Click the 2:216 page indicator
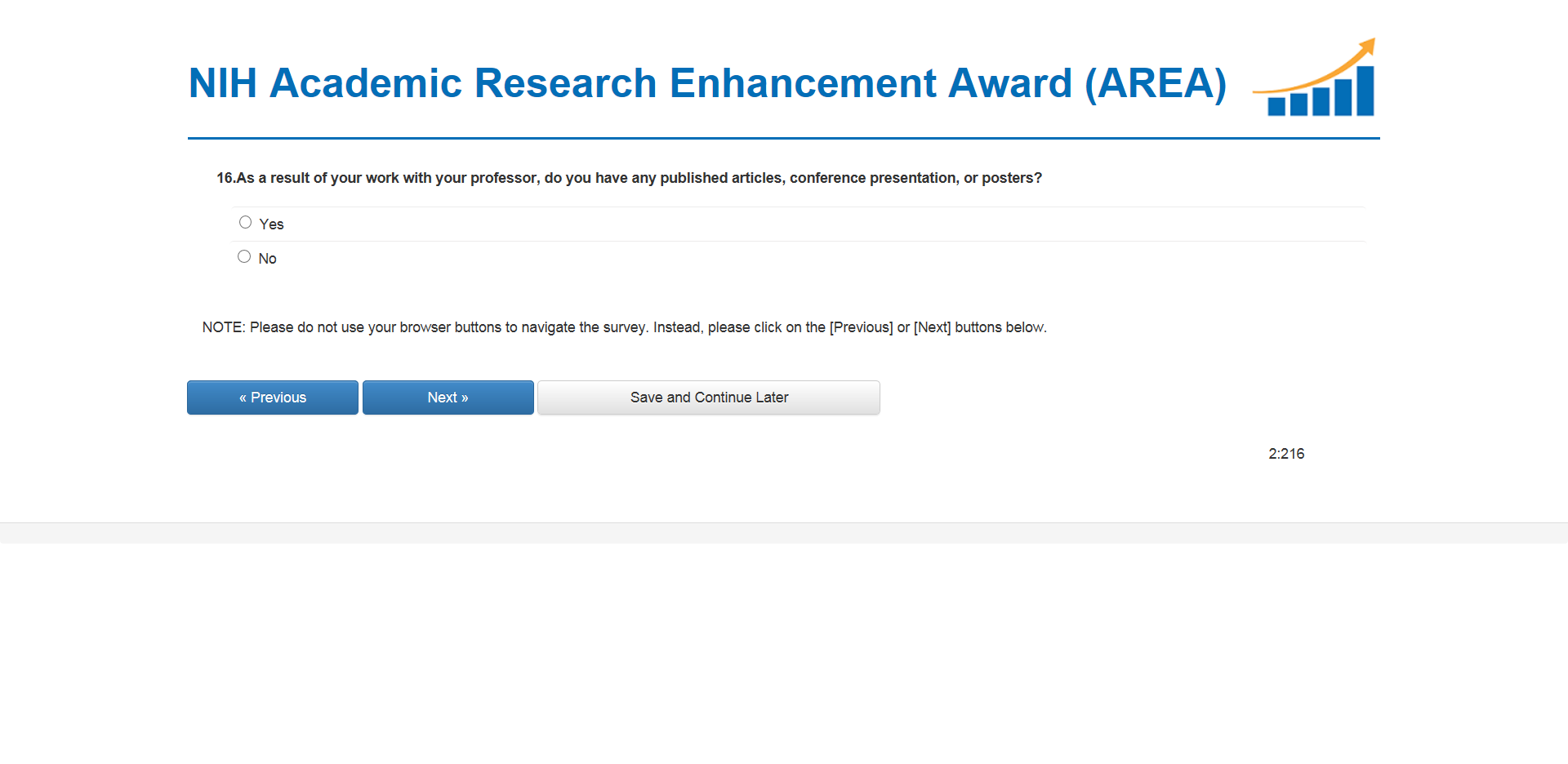1568x764 pixels. tap(1286, 454)
